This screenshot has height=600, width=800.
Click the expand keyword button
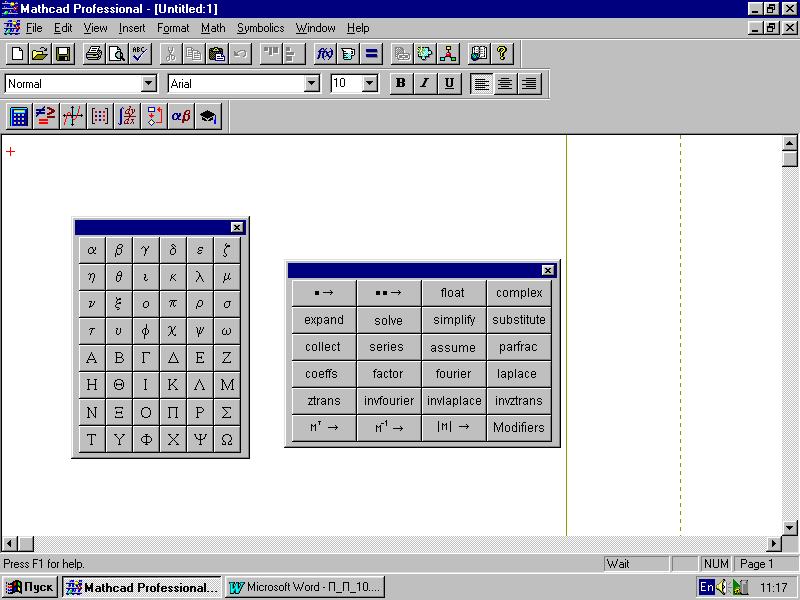(x=323, y=320)
